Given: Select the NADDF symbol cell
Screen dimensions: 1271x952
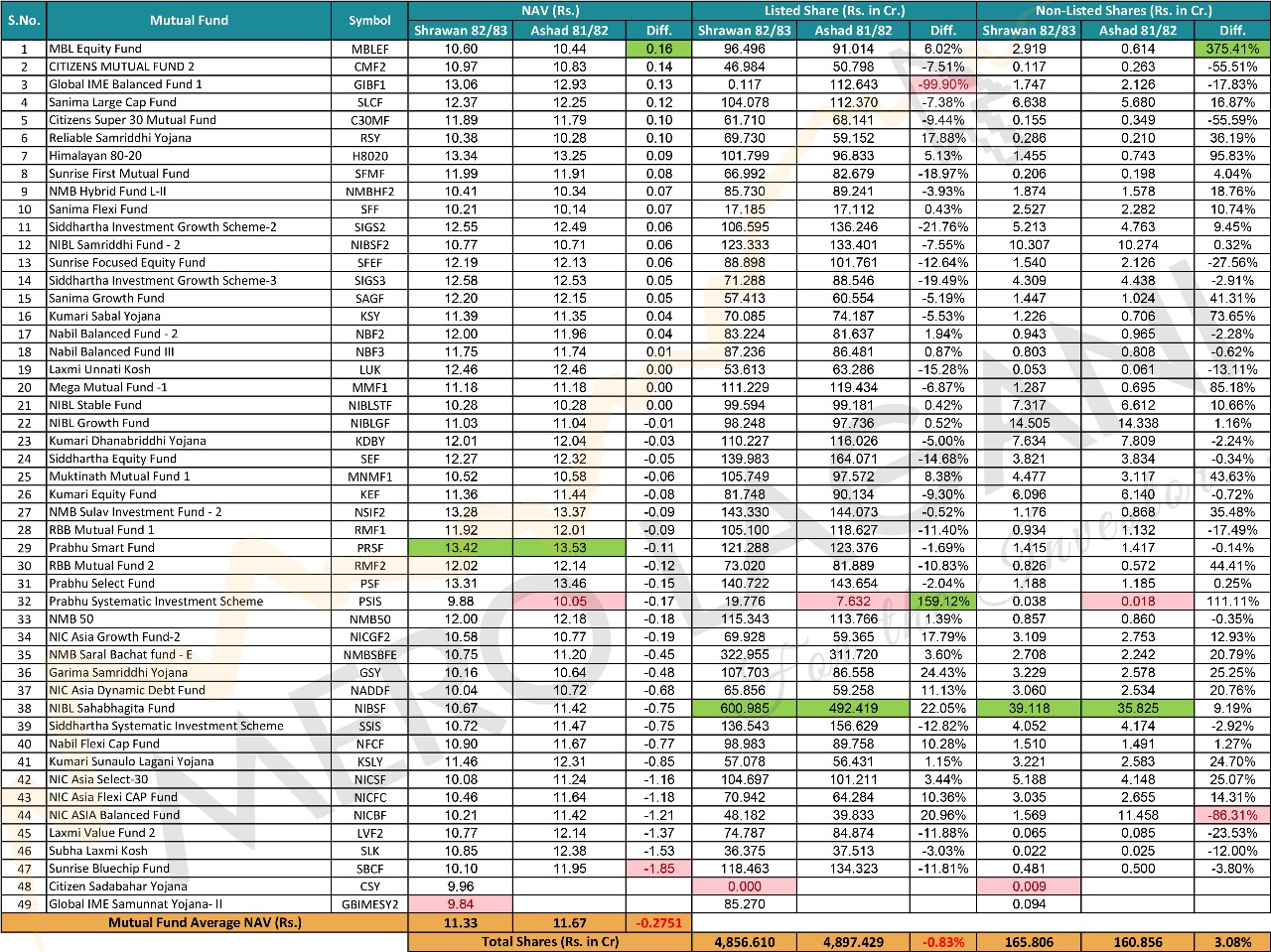Looking at the screenshot, I should [369, 690].
